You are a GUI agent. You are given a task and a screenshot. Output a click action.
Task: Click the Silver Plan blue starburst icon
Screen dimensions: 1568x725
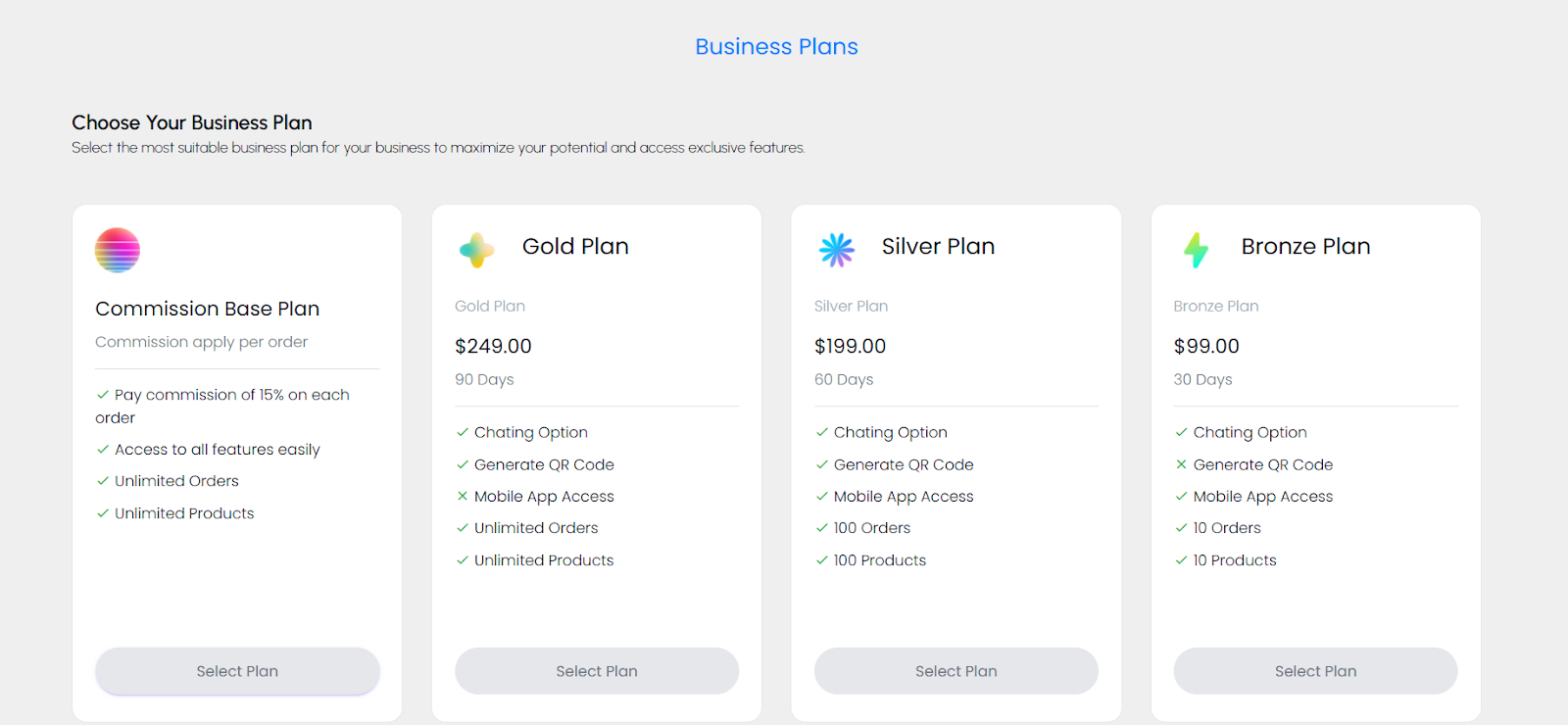tap(837, 250)
